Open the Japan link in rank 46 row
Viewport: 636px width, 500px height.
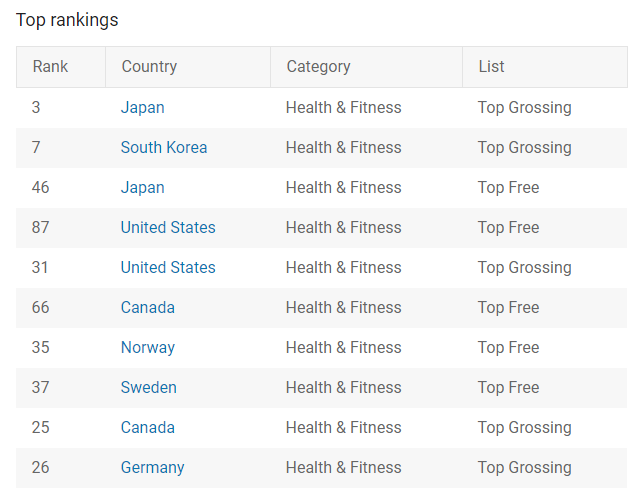[142, 188]
